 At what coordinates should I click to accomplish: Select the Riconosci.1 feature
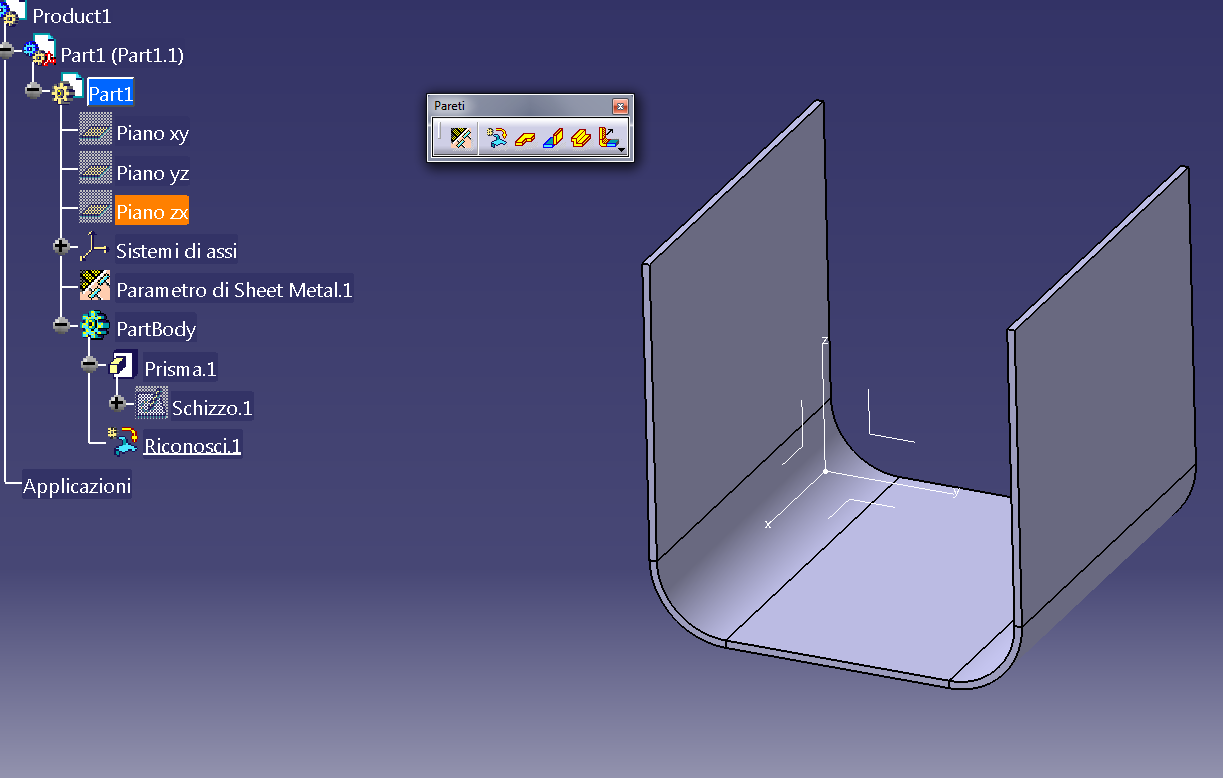pos(192,444)
